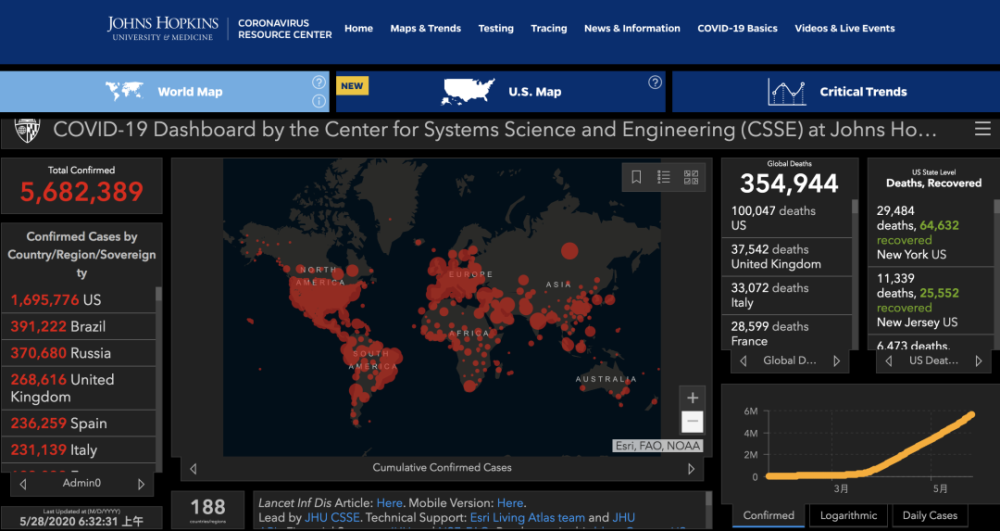Click the World Map info circle icon
The width and height of the screenshot is (1000, 531).
pos(319,101)
